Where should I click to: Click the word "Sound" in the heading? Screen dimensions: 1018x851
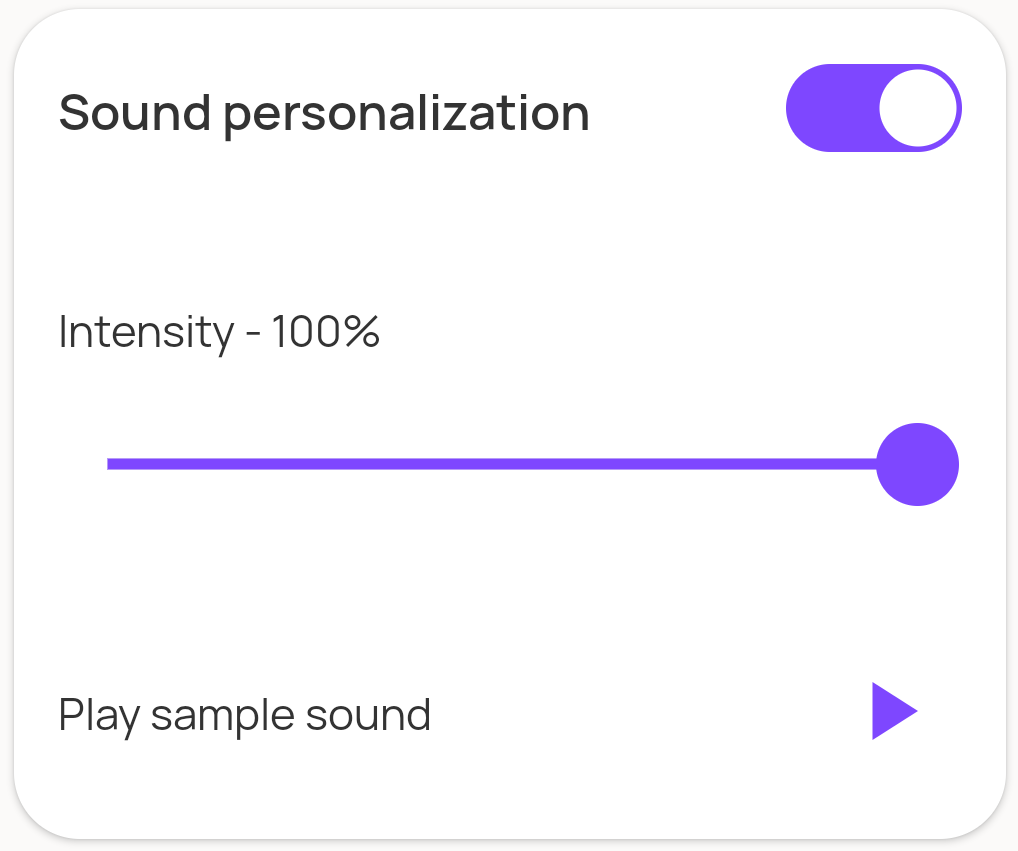[134, 113]
